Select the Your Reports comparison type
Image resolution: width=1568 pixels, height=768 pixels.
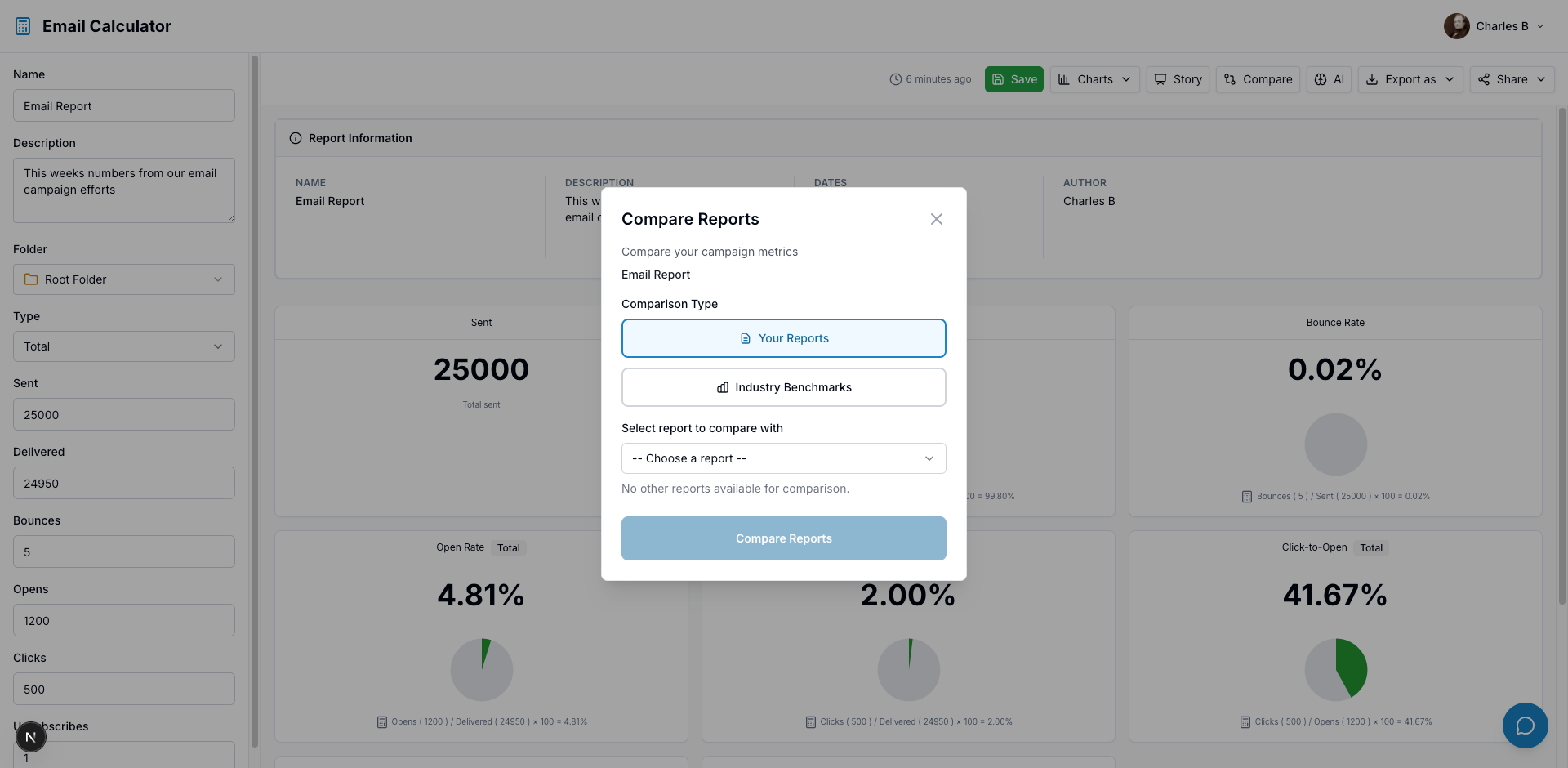click(x=783, y=337)
